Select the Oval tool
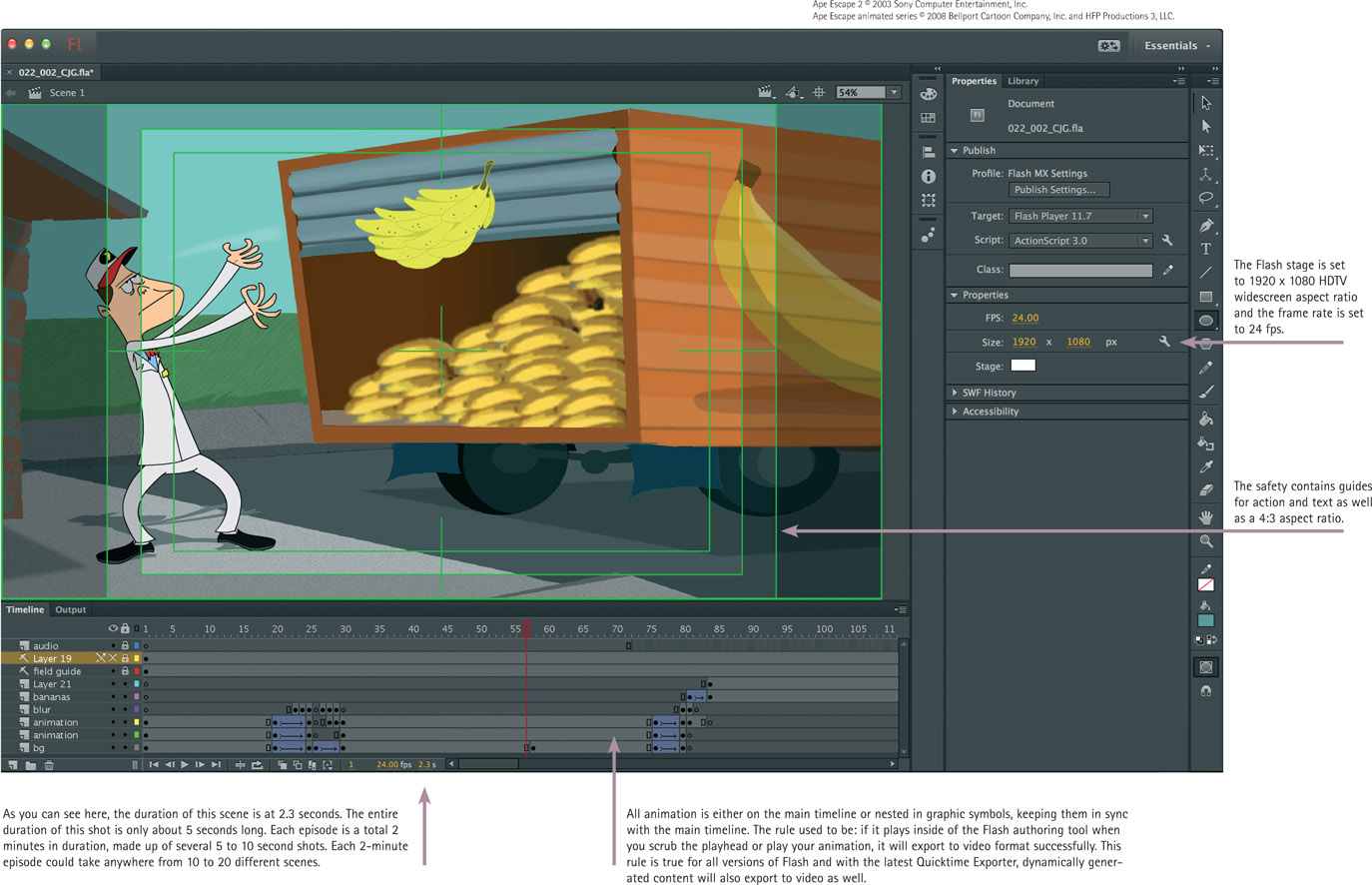This screenshot has height=885, width=1372. (1206, 321)
